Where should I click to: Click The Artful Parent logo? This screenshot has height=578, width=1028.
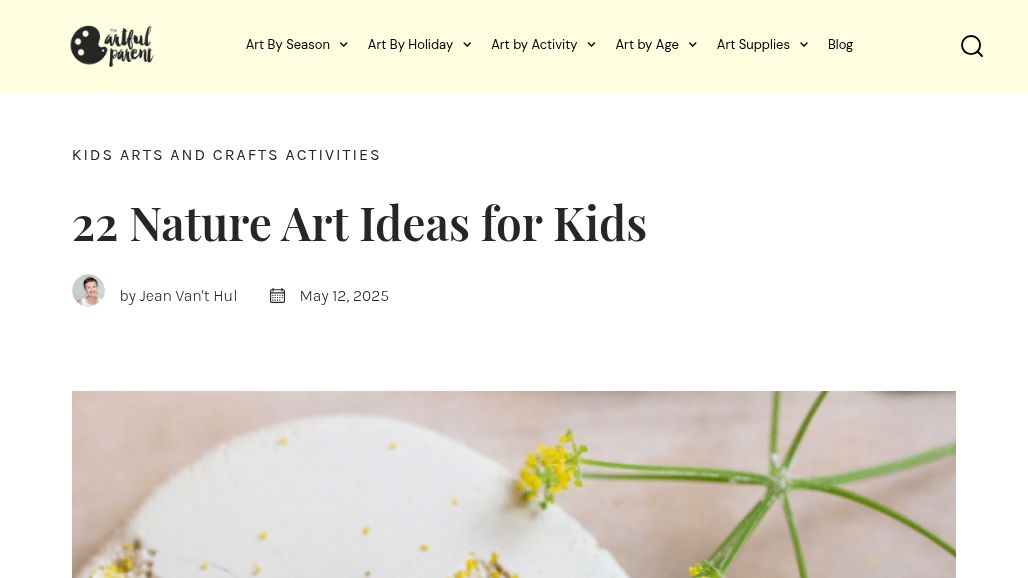112,46
